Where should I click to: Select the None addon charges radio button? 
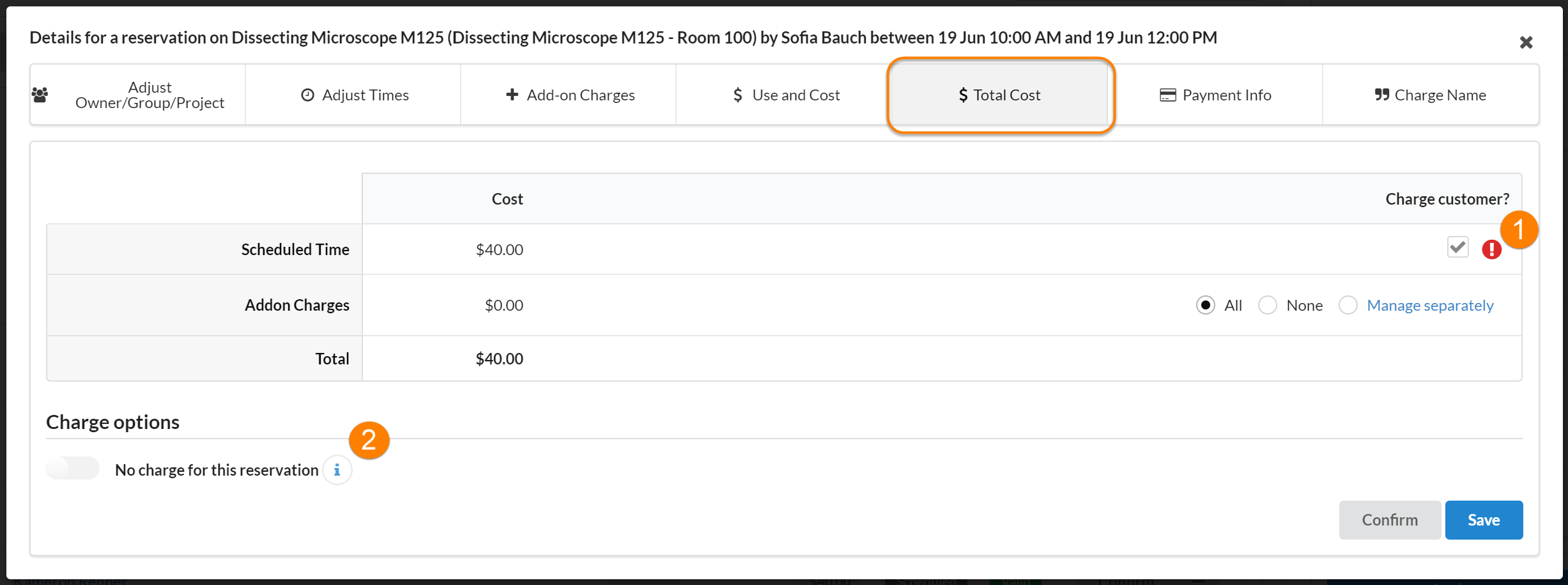coord(1267,306)
